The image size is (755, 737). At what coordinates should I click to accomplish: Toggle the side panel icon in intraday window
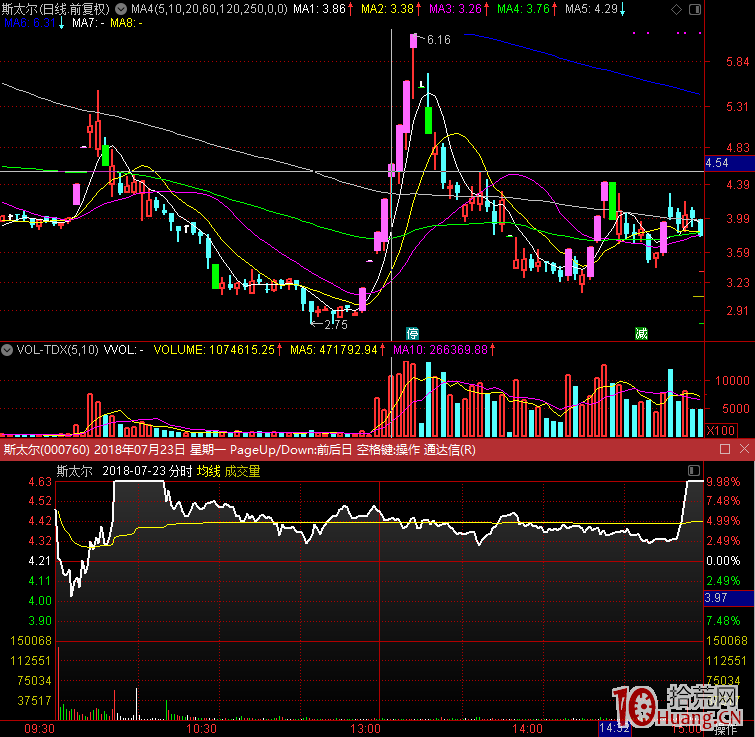(x=694, y=470)
